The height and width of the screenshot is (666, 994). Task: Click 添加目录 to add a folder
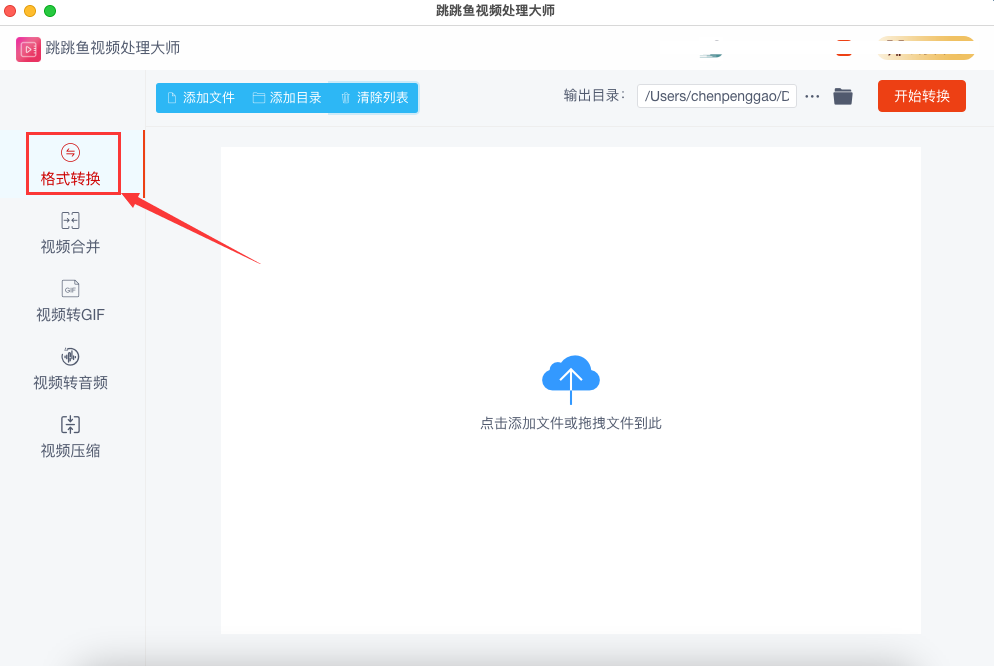tap(287, 98)
